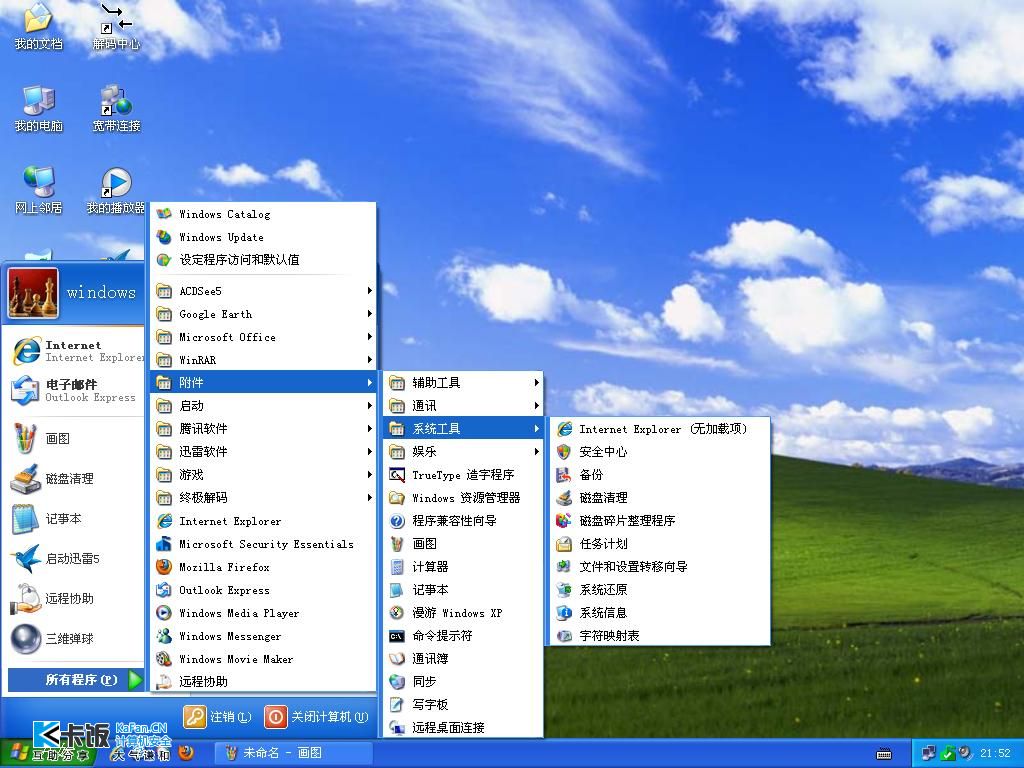Open 系统信息 system information
The height and width of the screenshot is (768, 1024).
pos(660,613)
